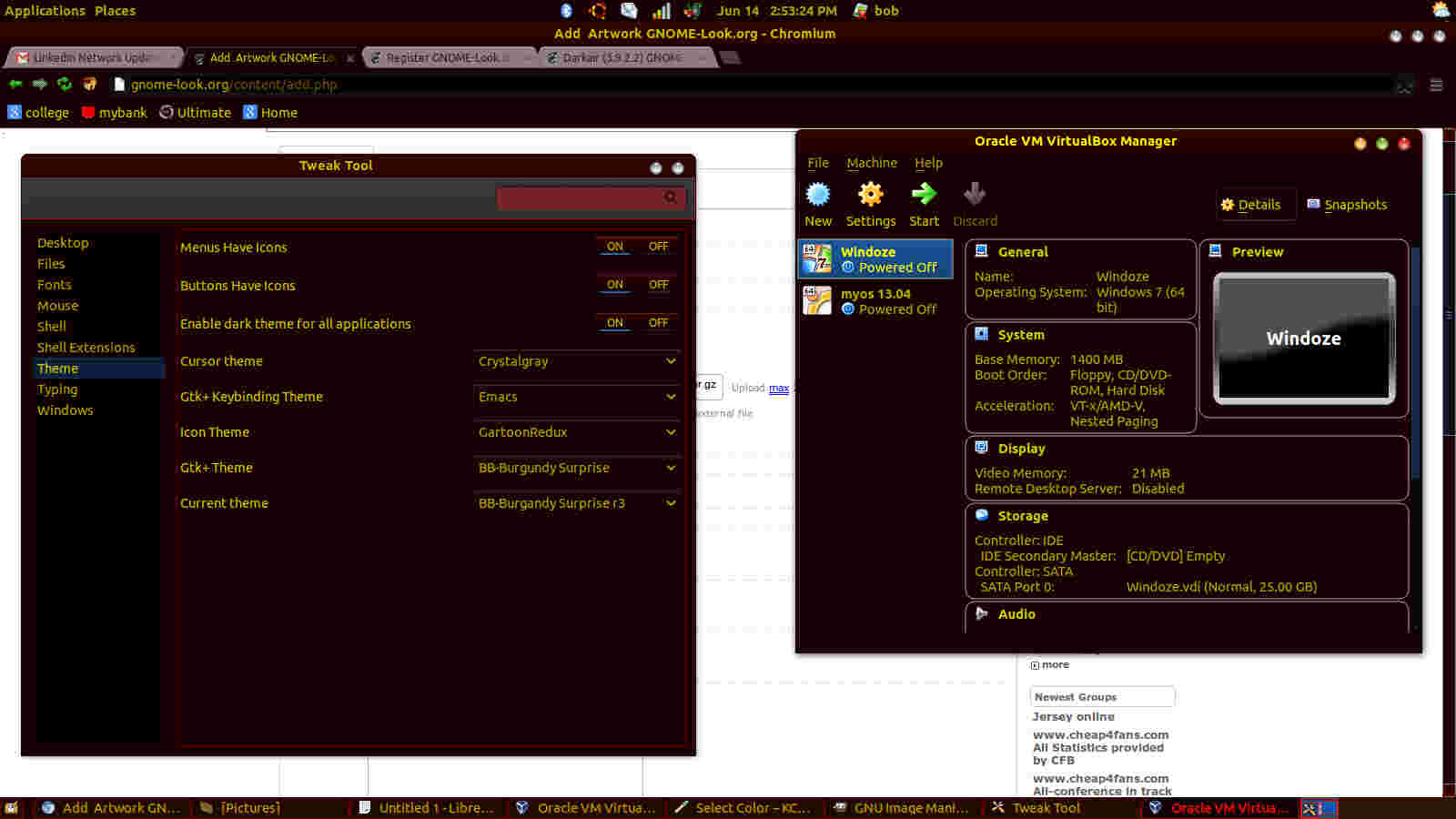Open Applications menu in top panel

click(45, 11)
